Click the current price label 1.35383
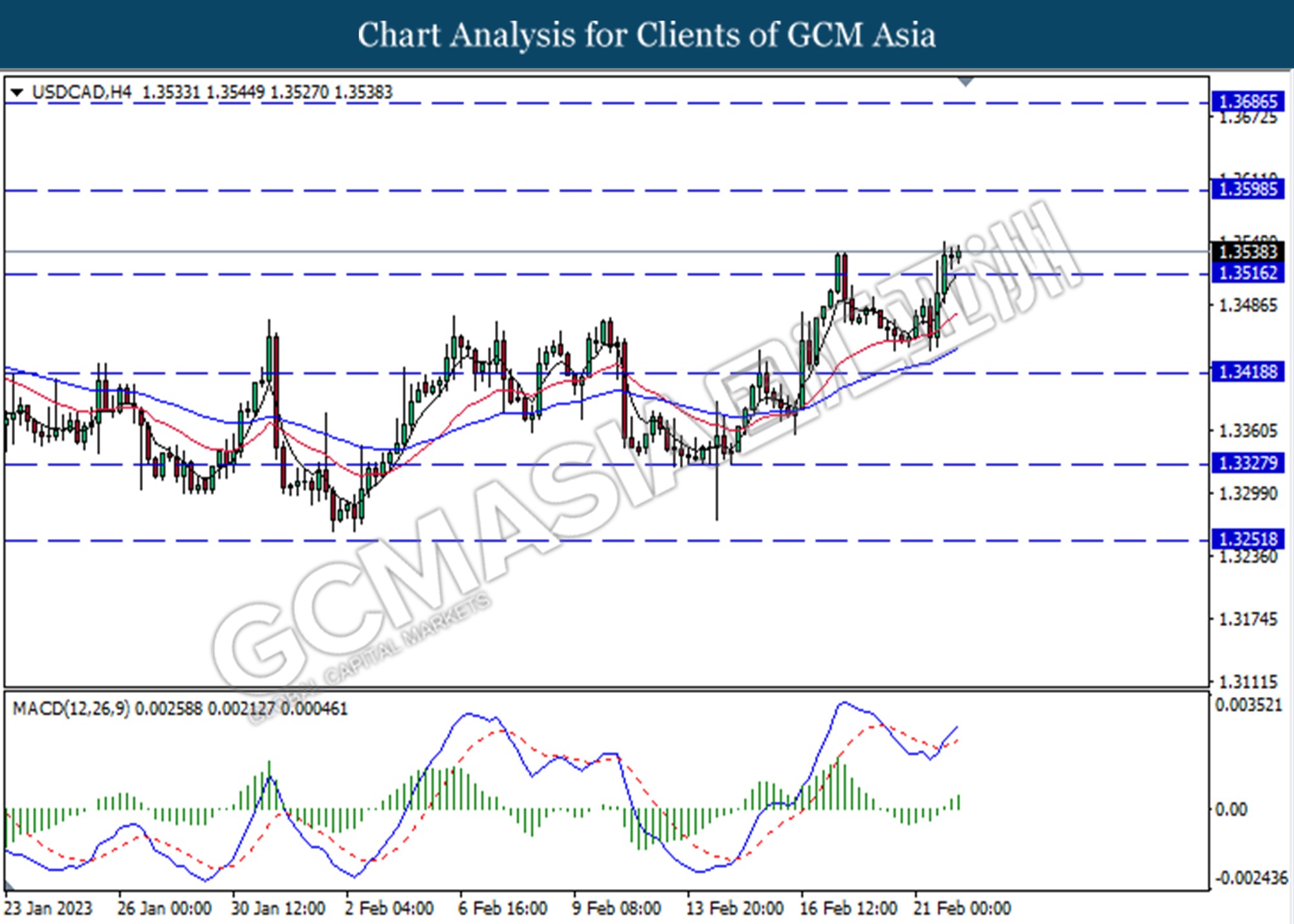The image size is (1294, 924). click(x=1247, y=252)
